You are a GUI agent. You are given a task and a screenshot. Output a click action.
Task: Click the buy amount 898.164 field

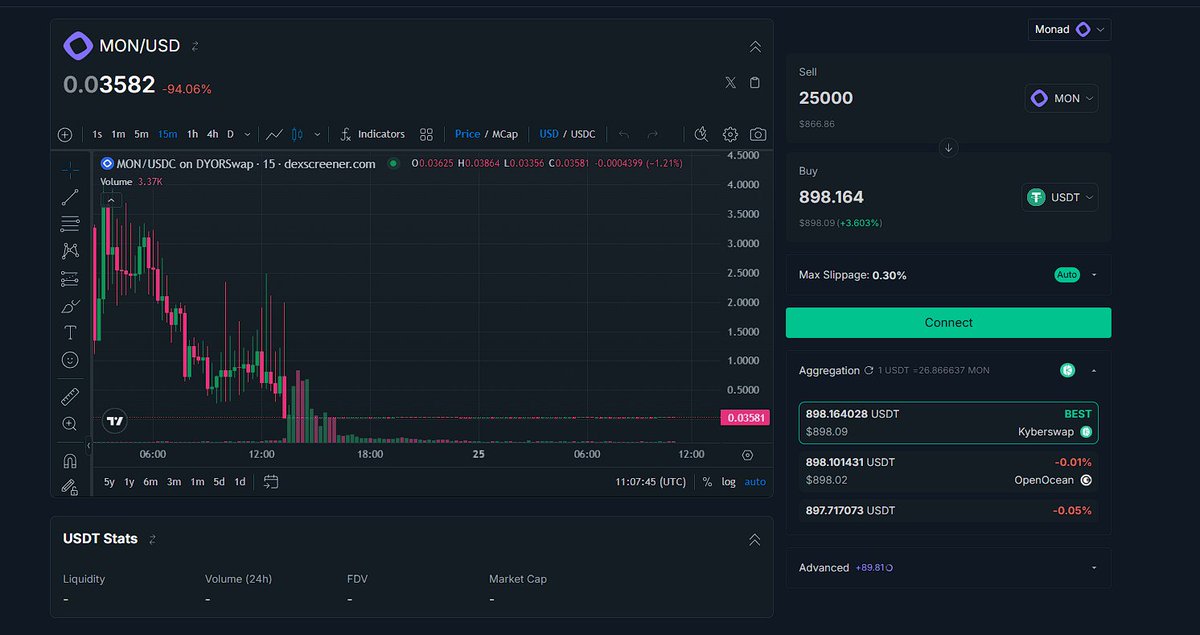point(831,197)
